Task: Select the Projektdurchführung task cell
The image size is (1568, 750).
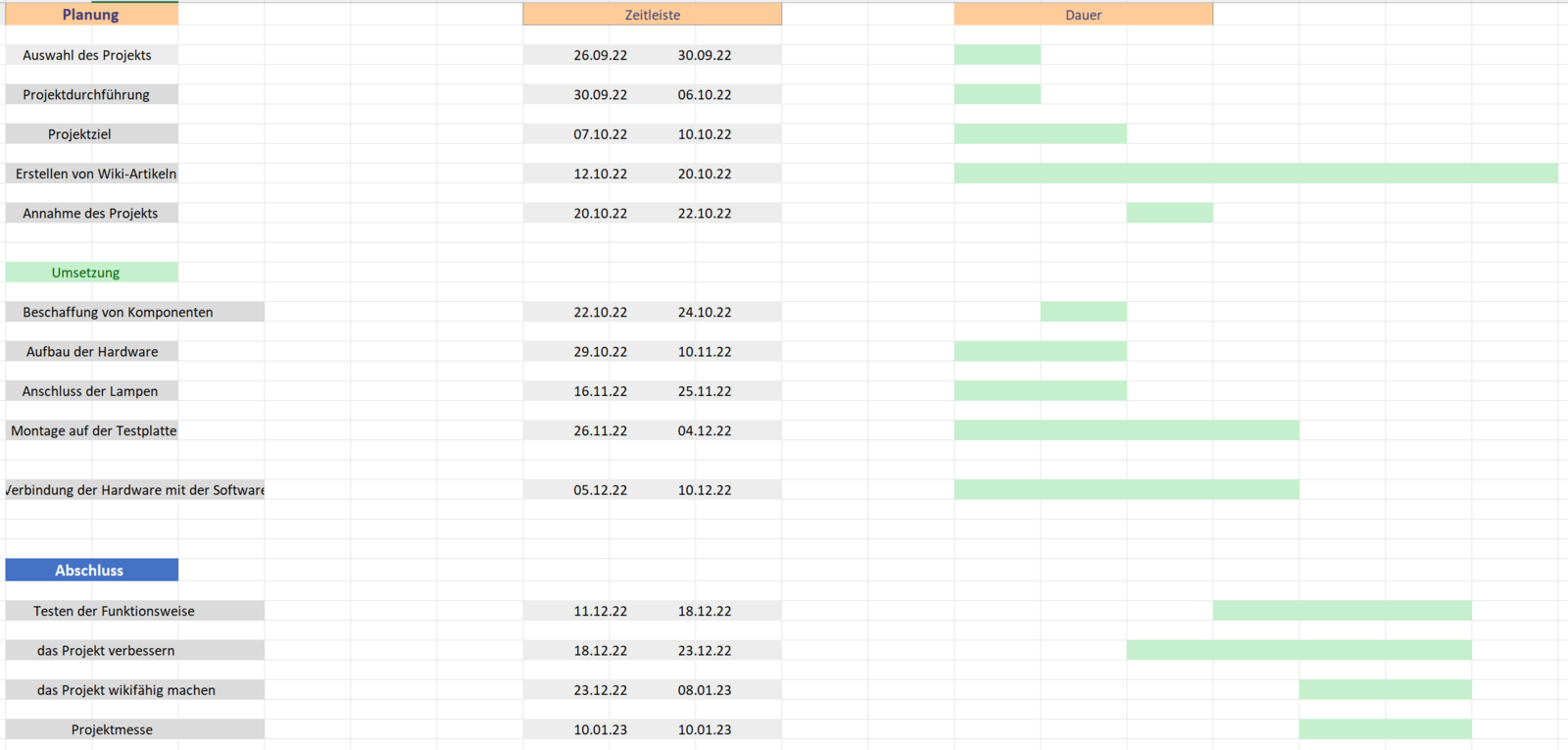Action: tap(86, 94)
